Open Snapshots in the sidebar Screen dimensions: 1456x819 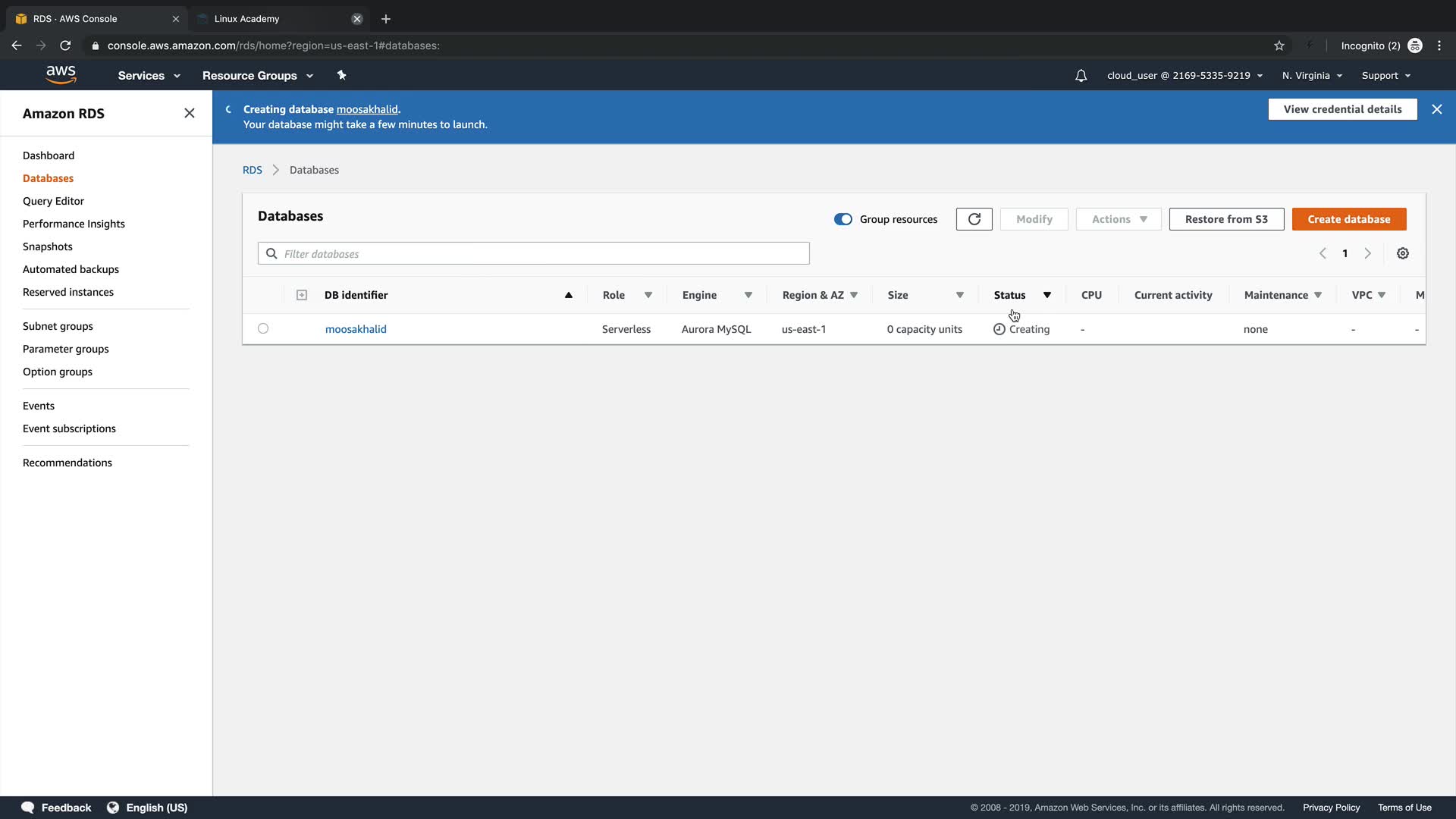48,246
